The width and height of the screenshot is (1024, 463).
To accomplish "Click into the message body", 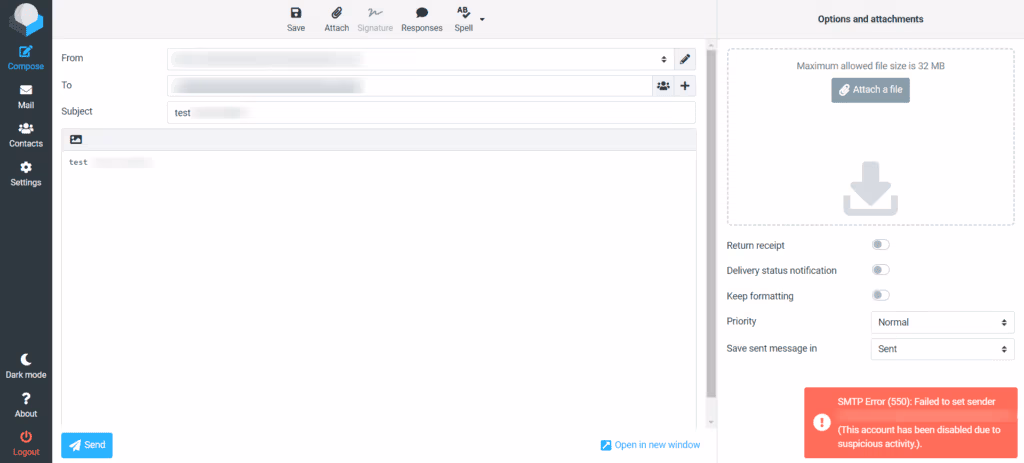I will pyautogui.click(x=379, y=287).
